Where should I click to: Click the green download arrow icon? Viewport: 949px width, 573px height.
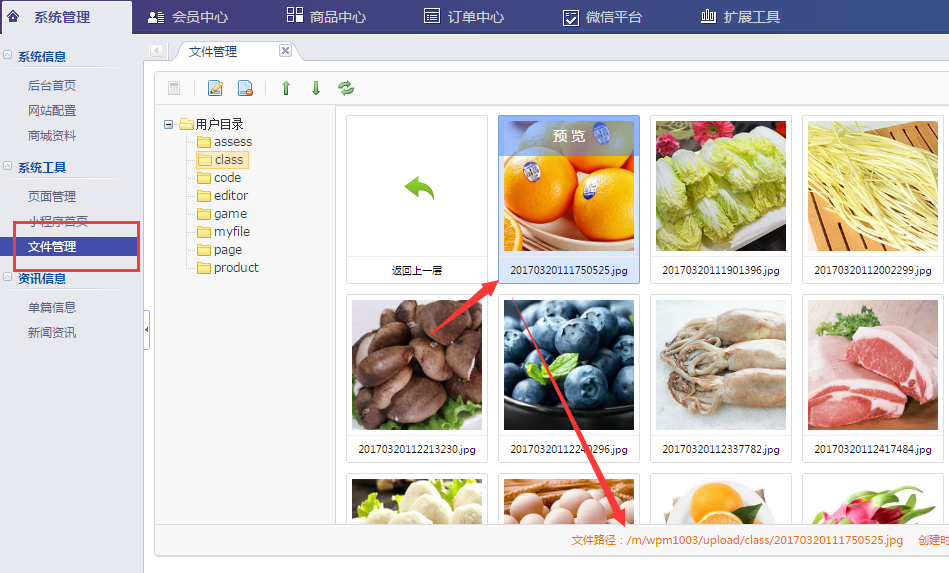pyautogui.click(x=316, y=88)
